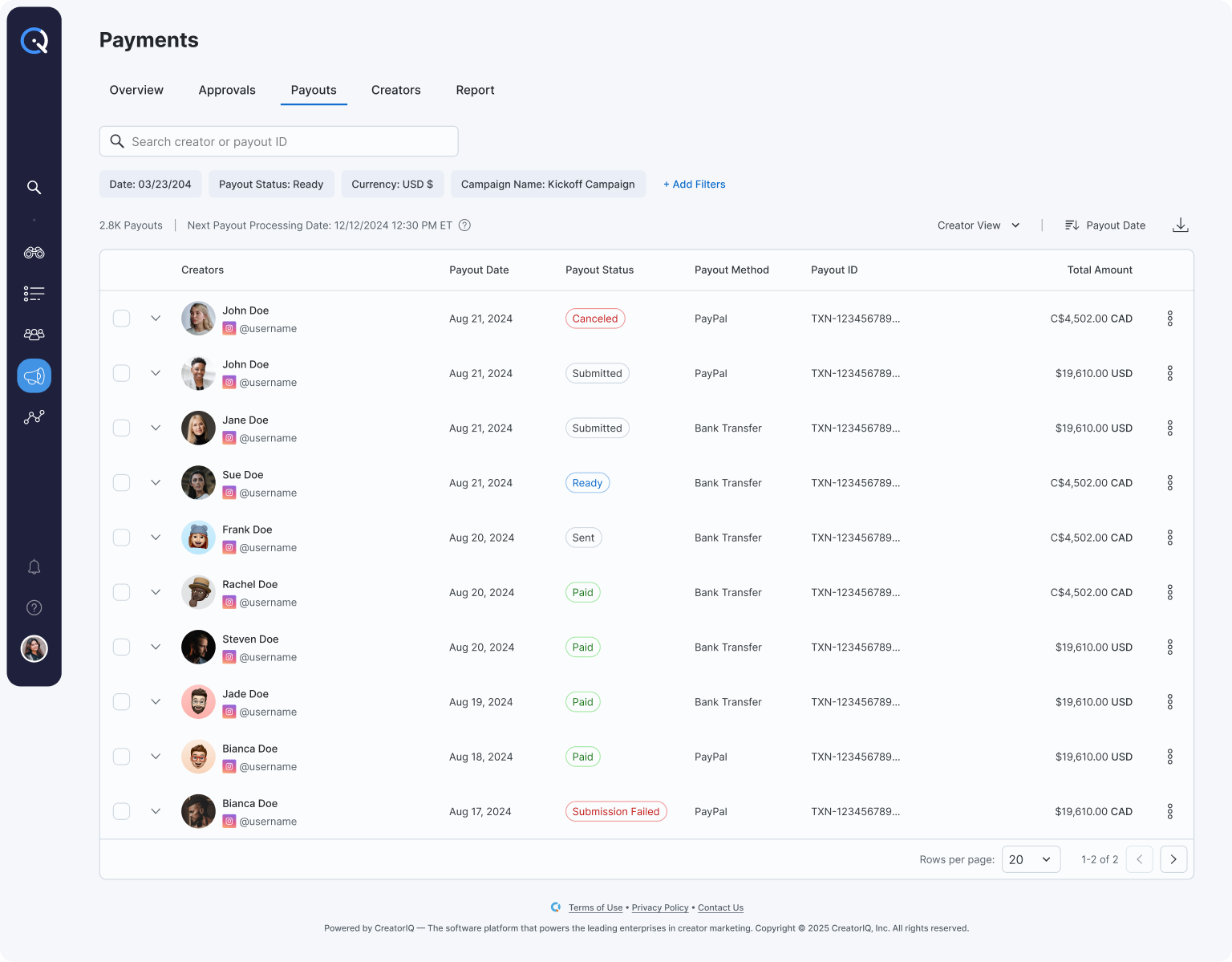Sort by Payout Date button
Viewport: 1232px width, 962px height.
[x=1104, y=225]
